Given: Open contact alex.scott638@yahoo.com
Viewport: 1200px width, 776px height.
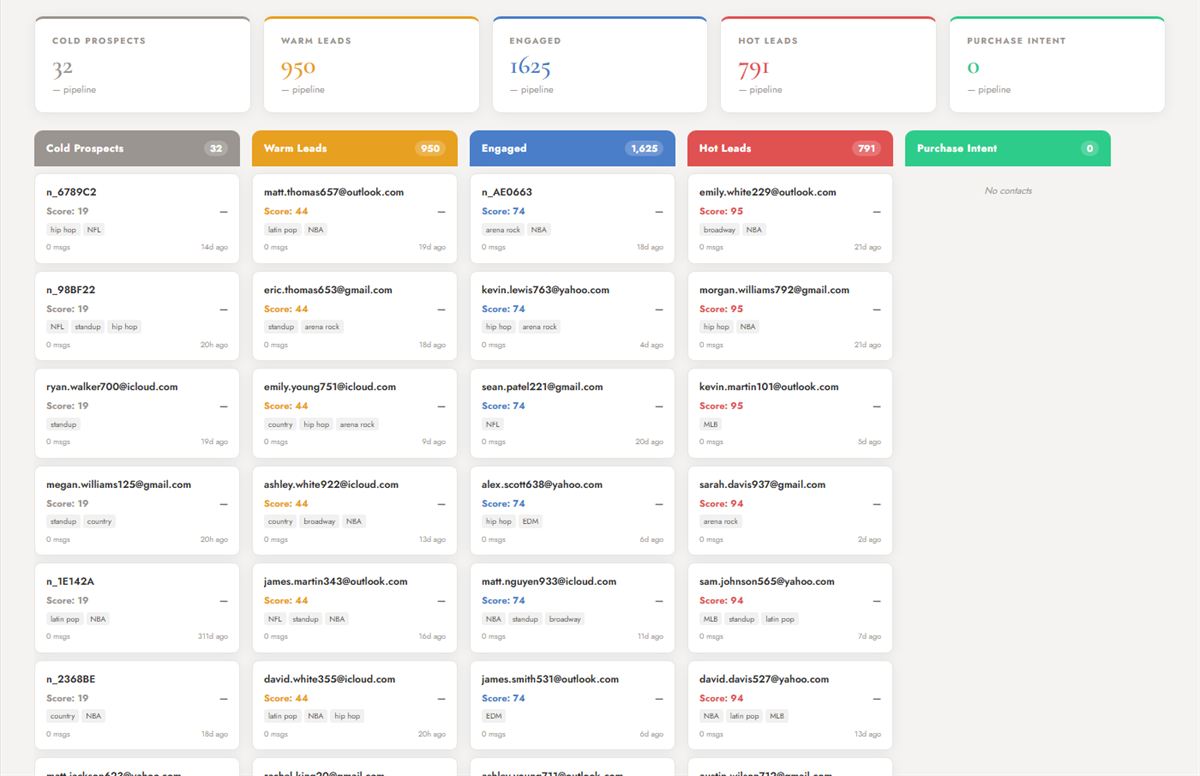Looking at the screenshot, I should [572, 511].
